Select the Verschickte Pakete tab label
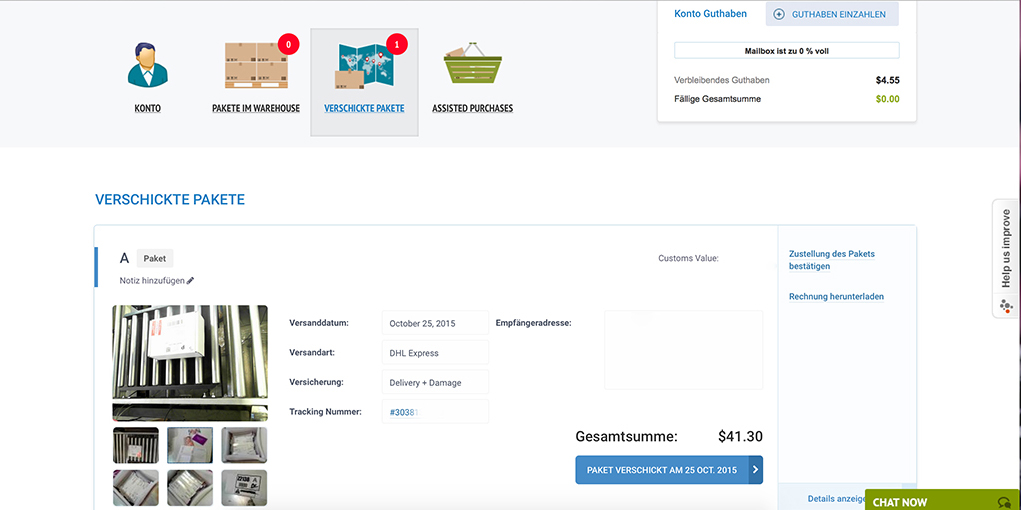 pos(365,109)
